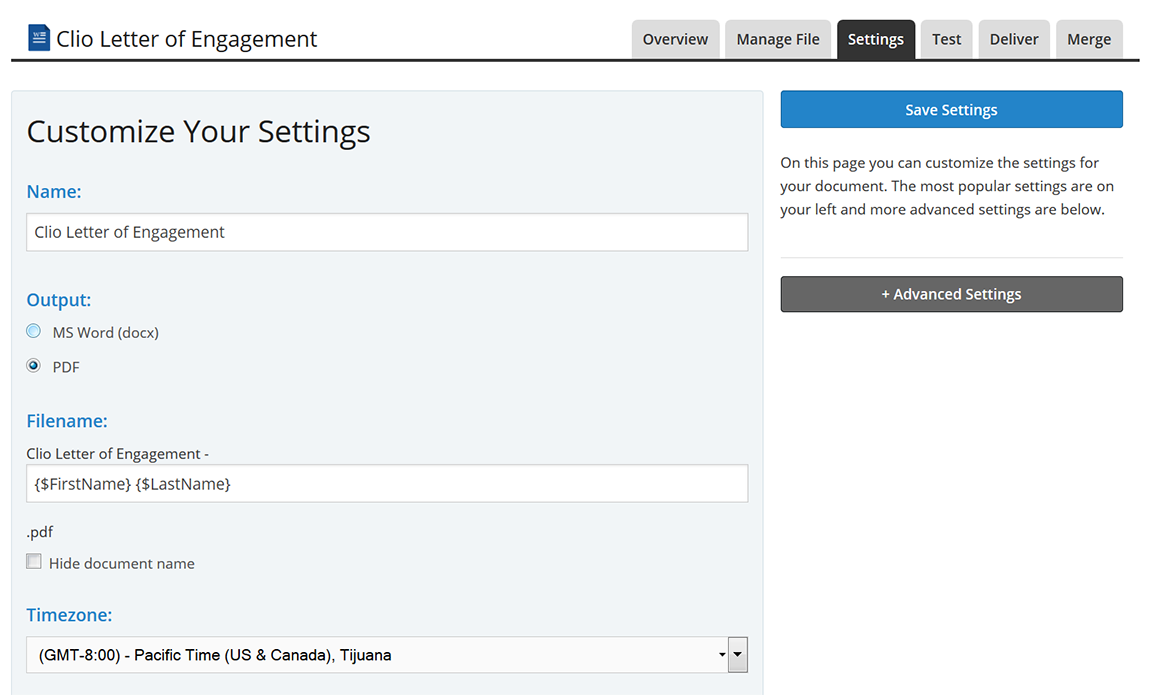Click the Filename section label
Screen dimensions: 1149x695
pos(66,421)
